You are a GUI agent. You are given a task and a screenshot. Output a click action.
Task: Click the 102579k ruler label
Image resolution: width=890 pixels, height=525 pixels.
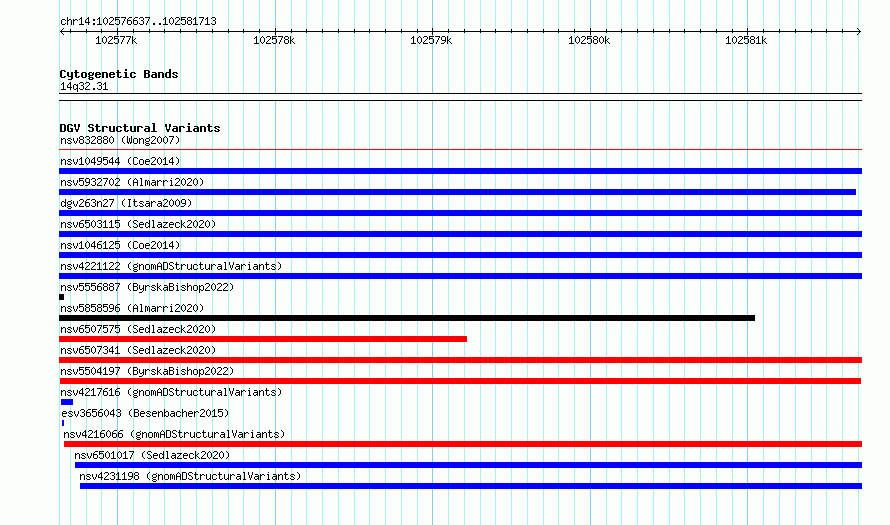coord(431,40)
